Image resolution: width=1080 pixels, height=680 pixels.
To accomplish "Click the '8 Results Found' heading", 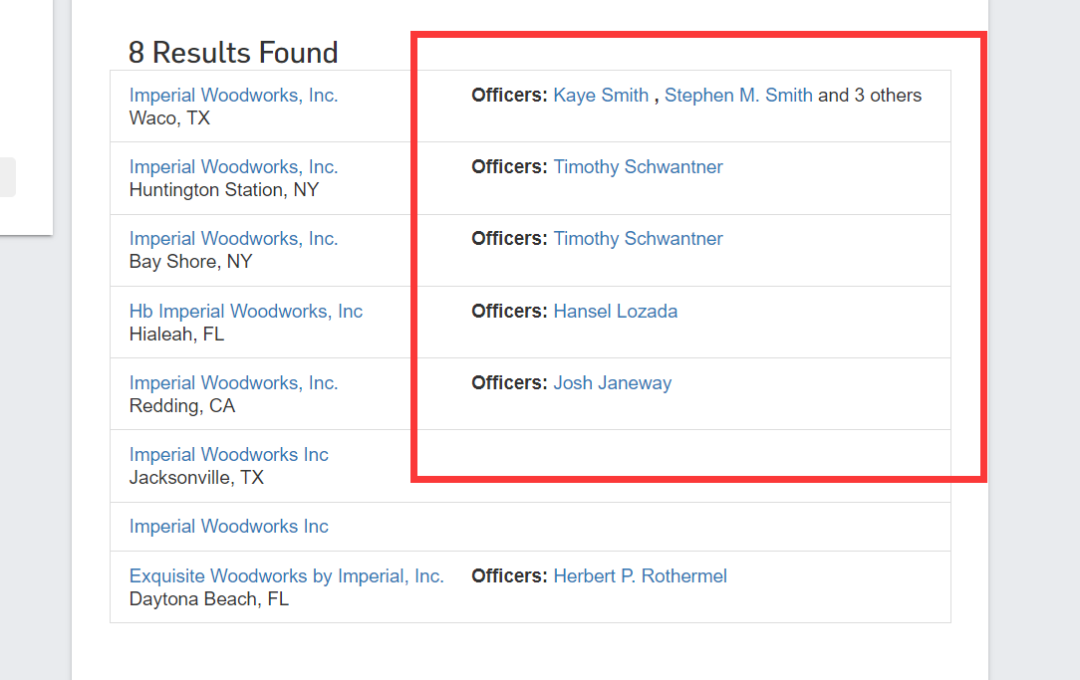I will 233,52.
